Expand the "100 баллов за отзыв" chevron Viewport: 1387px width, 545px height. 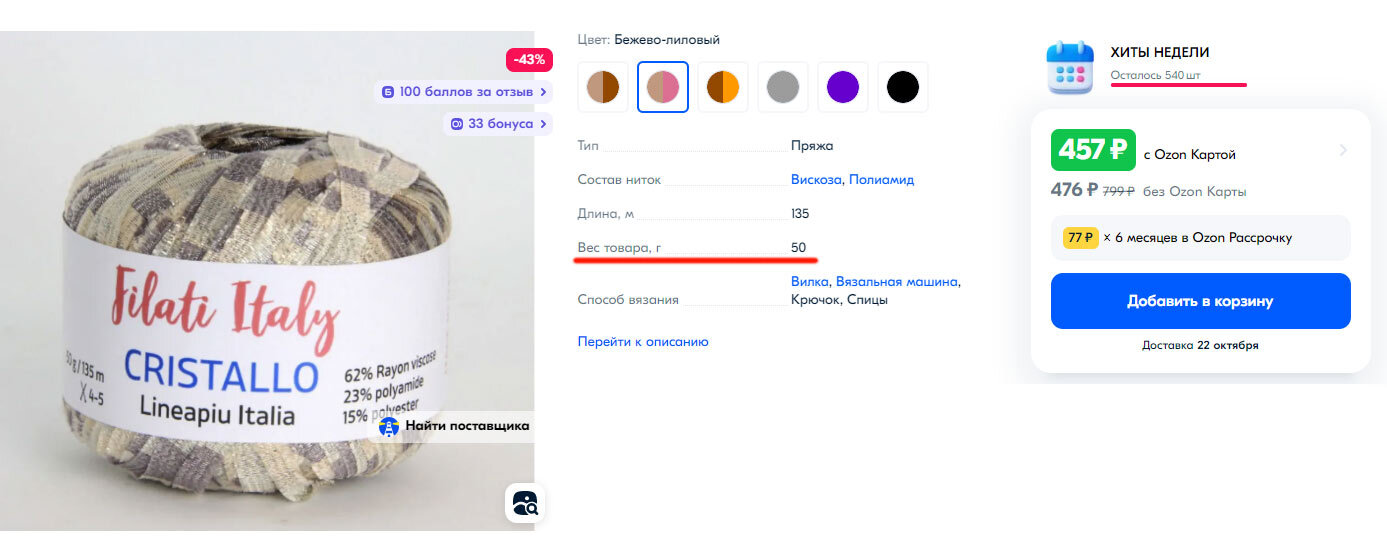(x=543, y=92)
